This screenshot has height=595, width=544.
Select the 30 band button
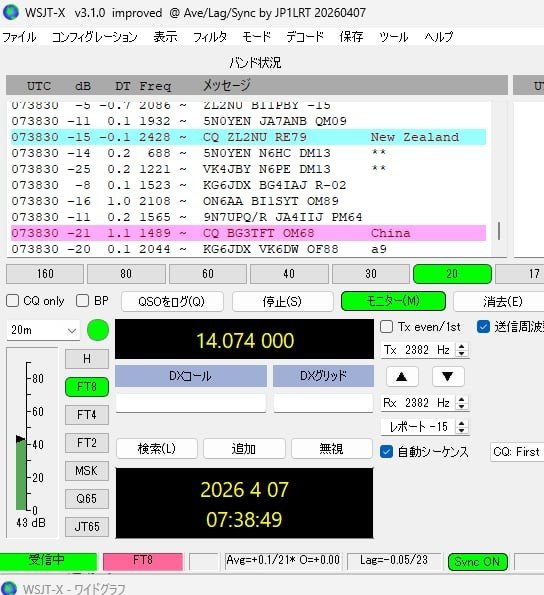pos(371,274)
